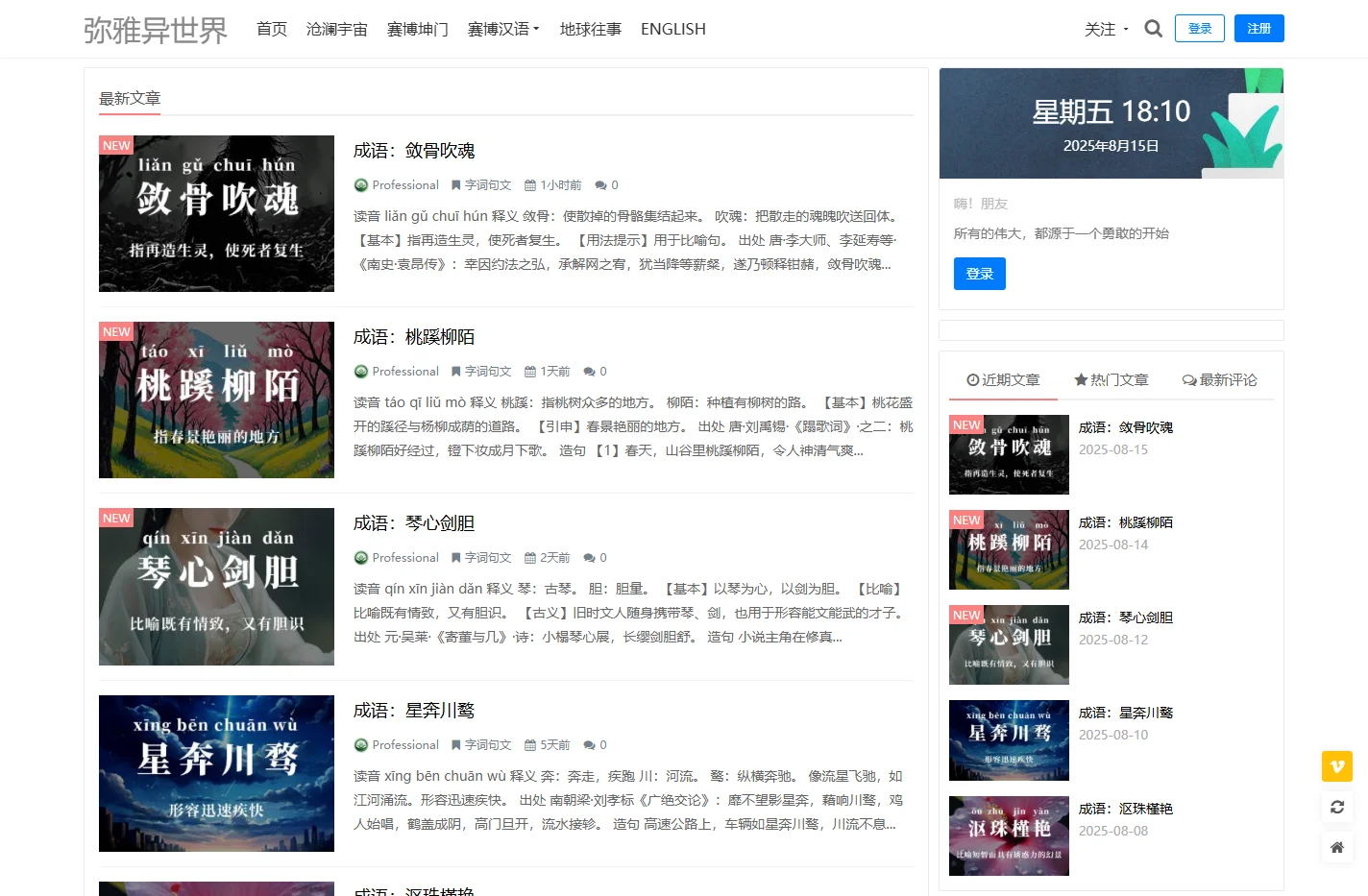Open large 敛骨吹魂 thumbnail in main list
1368x896 pixels.
pos(216,213)
